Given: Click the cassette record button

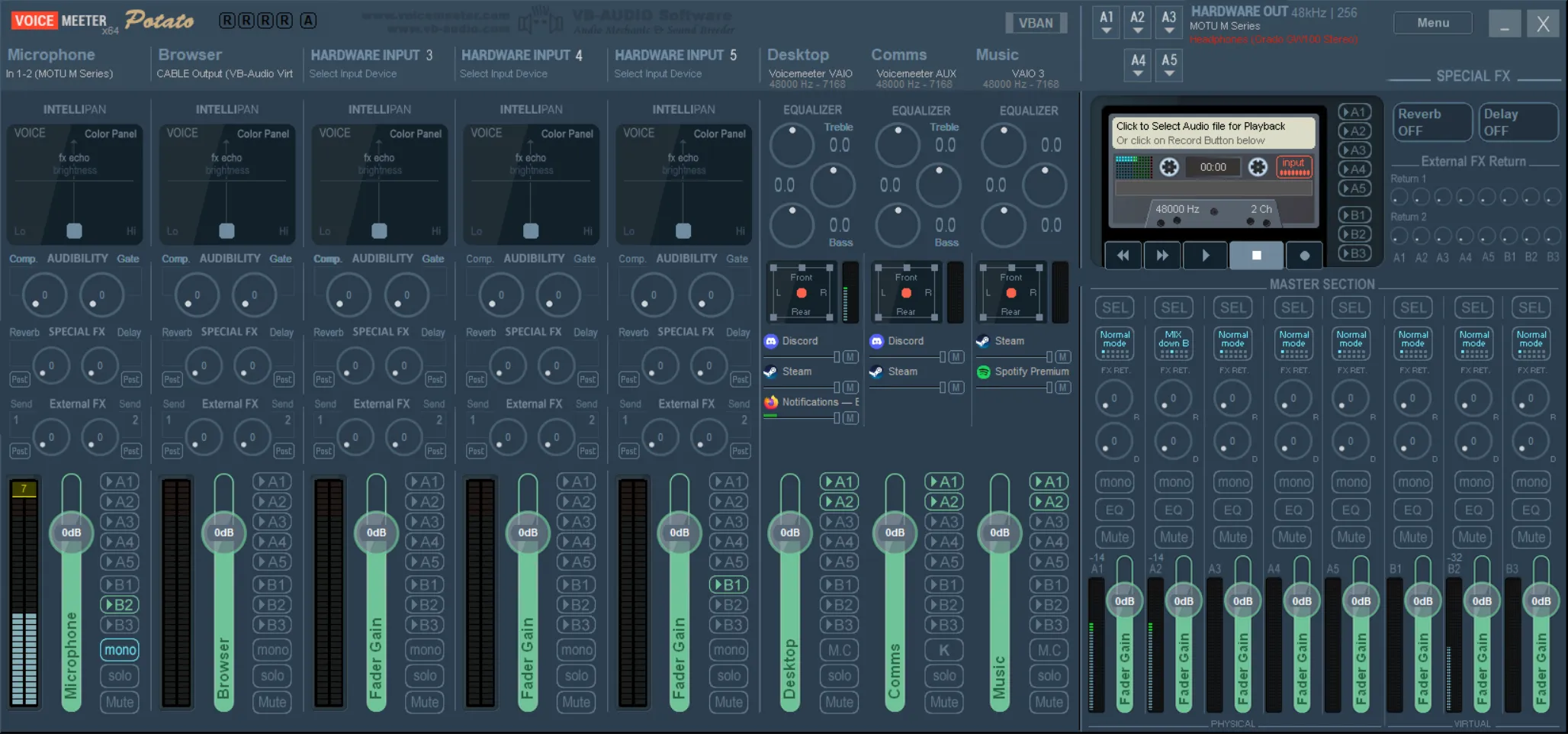Looking at the screenshot, I should (1304, 256).
